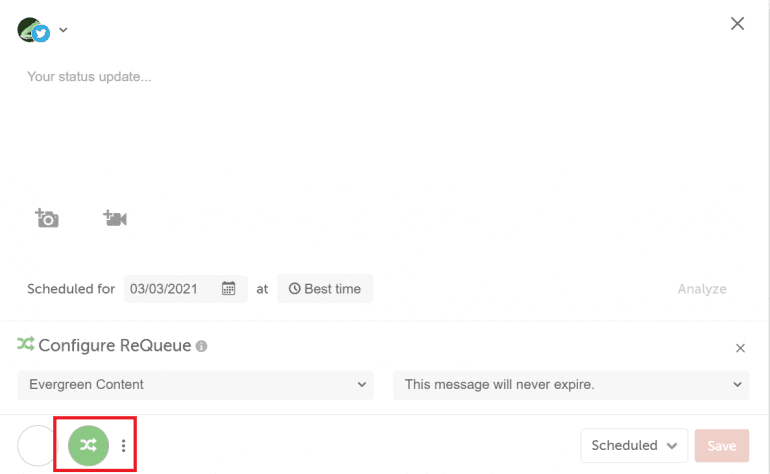Open the calendar date picker icon
The image size is (770, 474).
point(228,288)
